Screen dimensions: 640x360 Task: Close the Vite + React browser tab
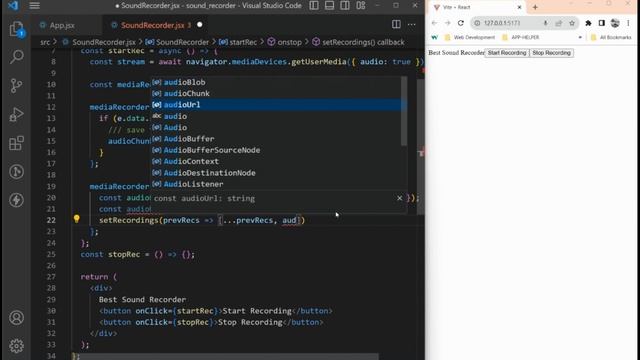tap(520, 7)
